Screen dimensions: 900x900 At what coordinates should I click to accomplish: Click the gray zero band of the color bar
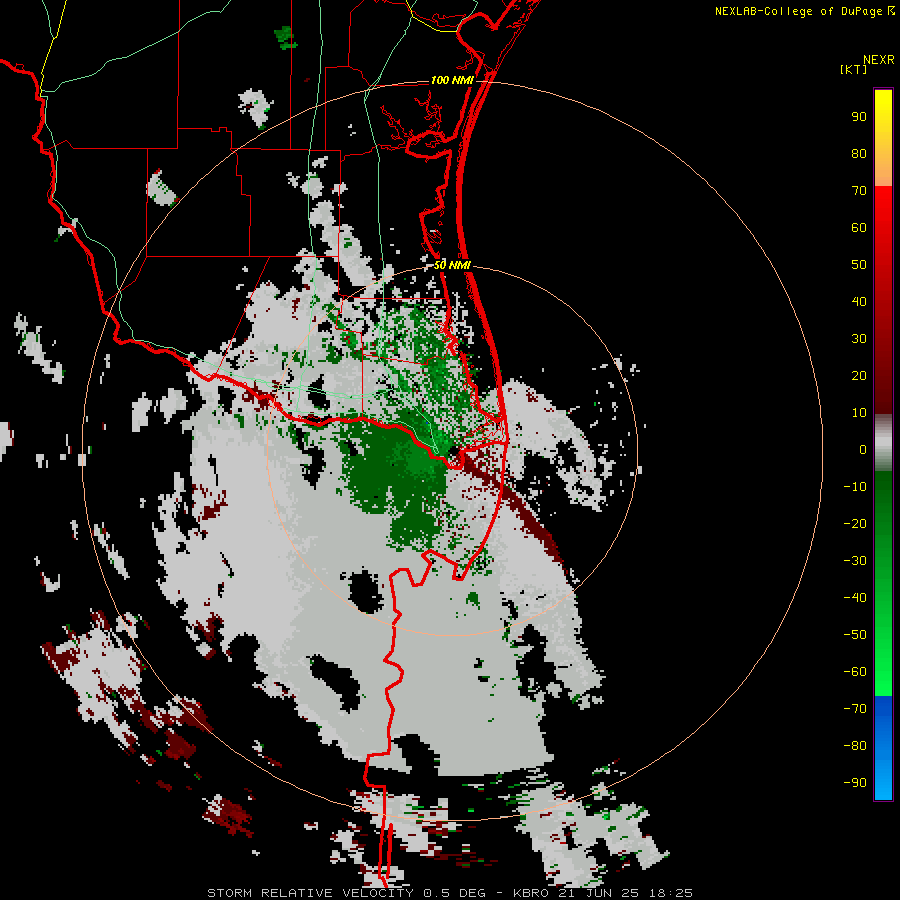click(x=883, y=443)
